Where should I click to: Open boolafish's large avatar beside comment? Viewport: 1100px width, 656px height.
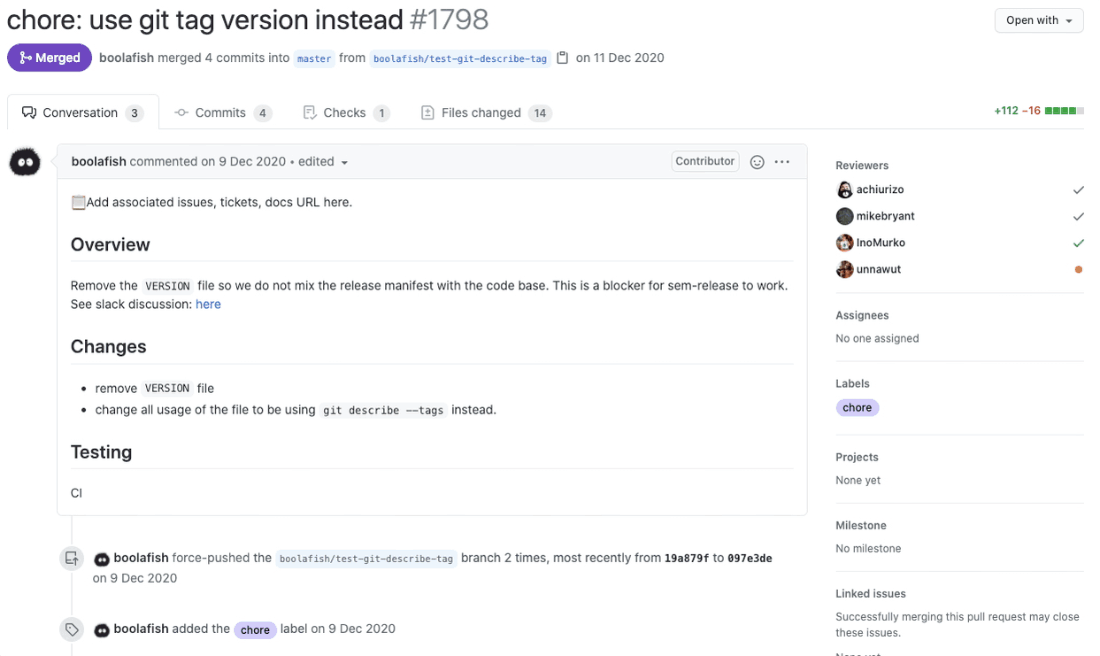click(x=25, y=162)
